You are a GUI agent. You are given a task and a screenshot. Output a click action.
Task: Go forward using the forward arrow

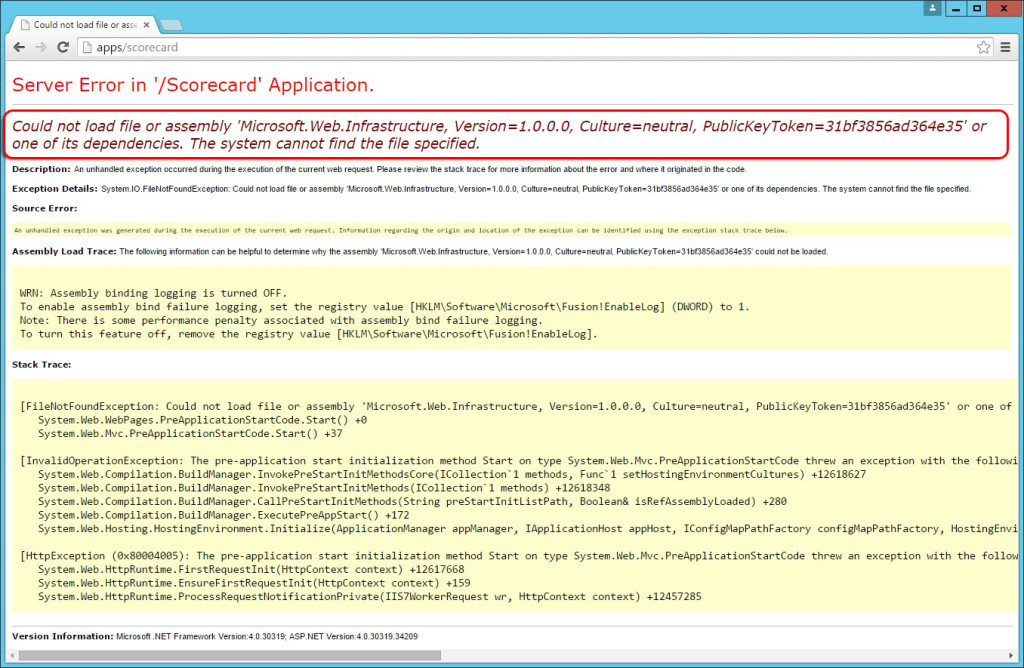coord(40,47)
